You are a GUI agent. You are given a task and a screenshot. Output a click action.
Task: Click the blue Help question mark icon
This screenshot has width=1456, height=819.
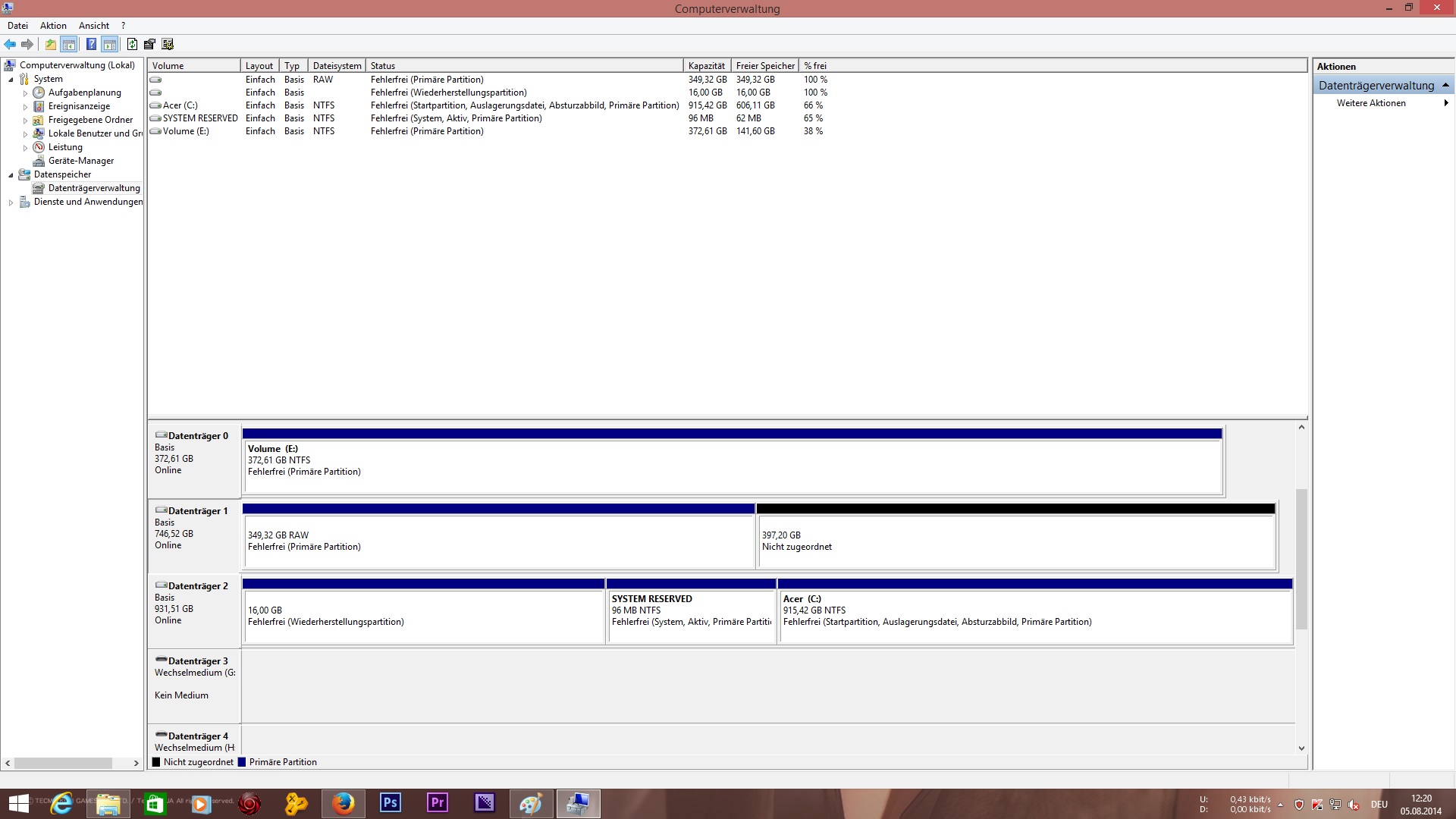coord(91,44)
